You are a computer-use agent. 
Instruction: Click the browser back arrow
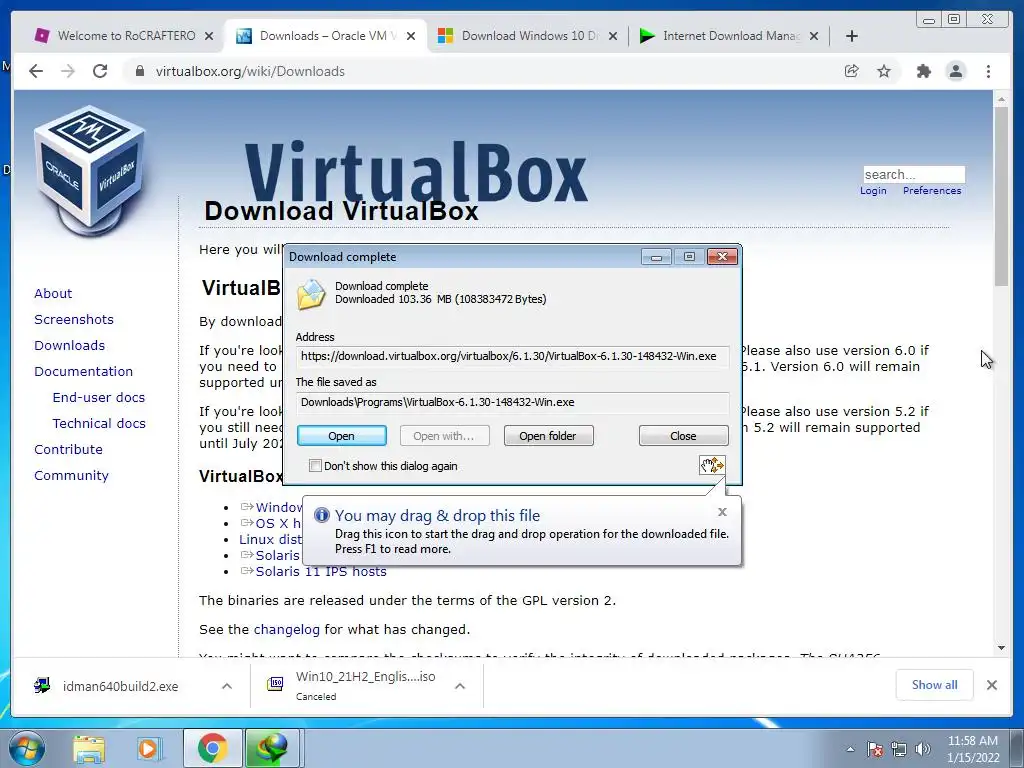[x=36, y=71]
